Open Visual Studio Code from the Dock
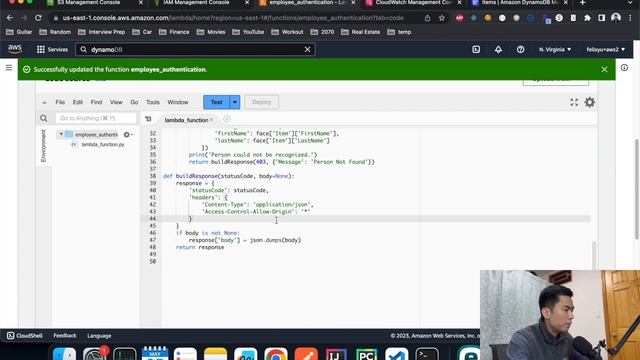The width and height of the screenshot is (640, 360). pyautogui.click(x=397, y=354)
